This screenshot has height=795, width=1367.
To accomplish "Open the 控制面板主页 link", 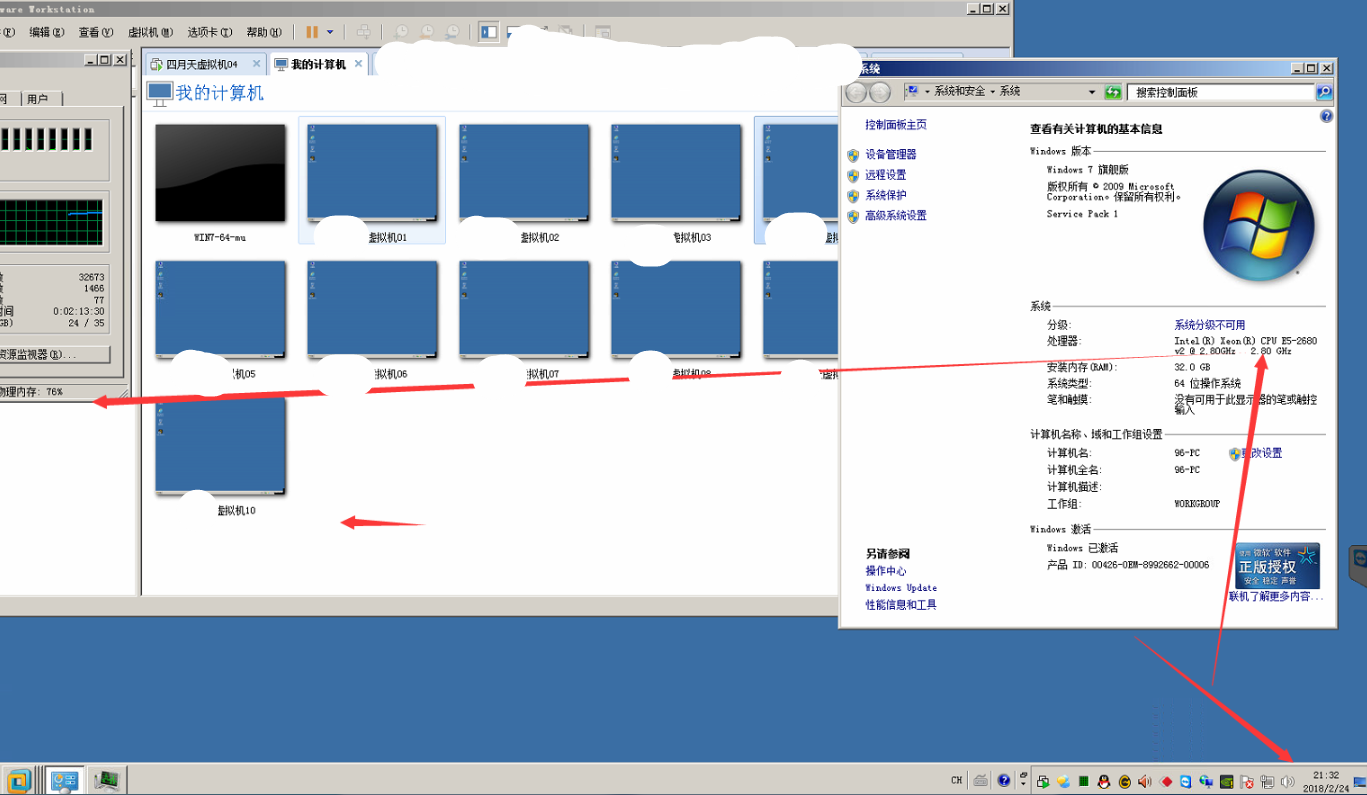I will click(x=895, y=125).
